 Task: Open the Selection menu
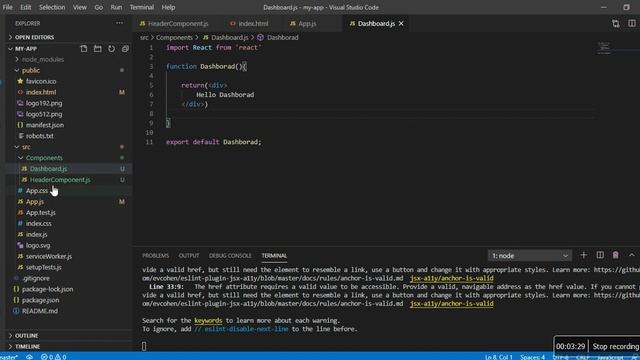coord(52,7)
